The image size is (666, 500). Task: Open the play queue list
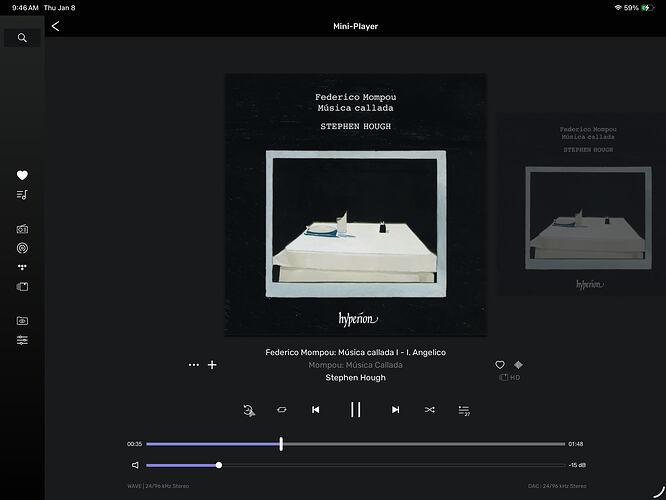pos(464,410)
